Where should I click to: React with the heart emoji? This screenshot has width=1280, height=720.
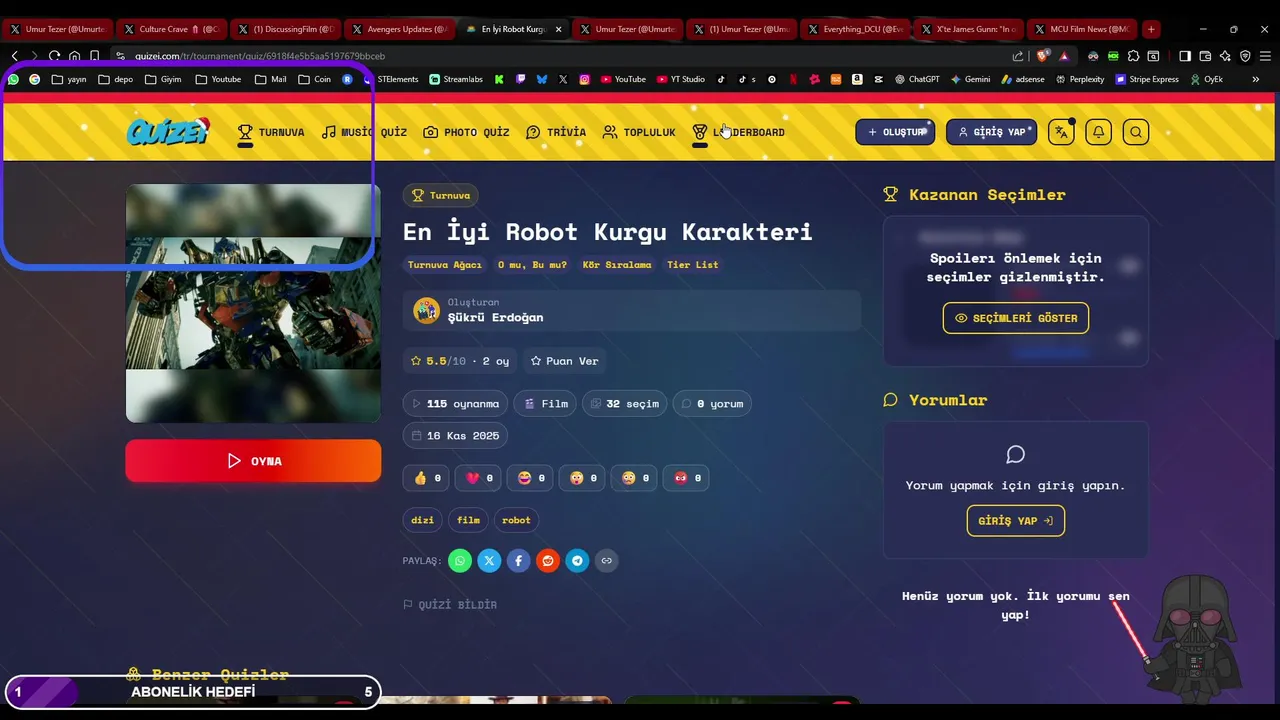point(478,478)
